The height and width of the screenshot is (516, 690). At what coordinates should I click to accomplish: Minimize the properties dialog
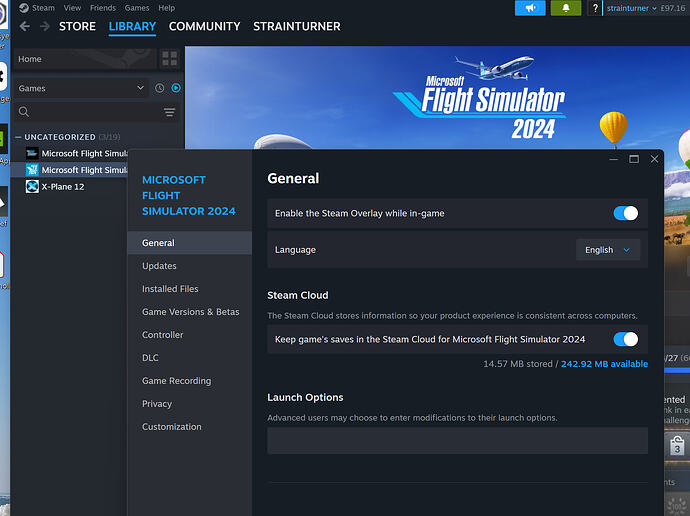point(614,159)
